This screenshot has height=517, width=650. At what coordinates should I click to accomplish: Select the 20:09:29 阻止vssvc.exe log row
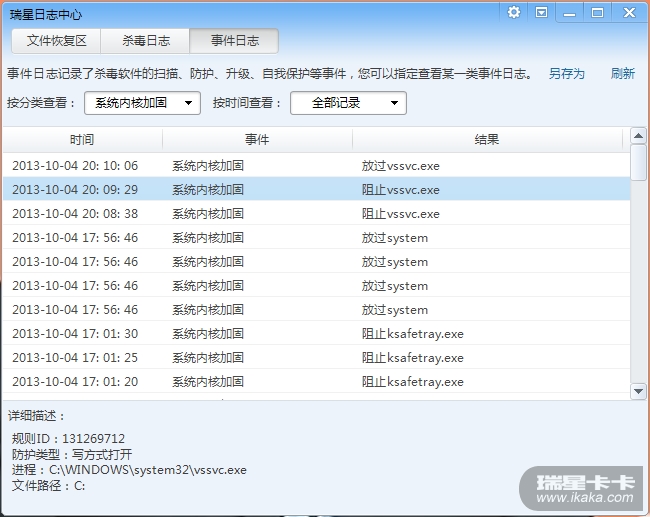tap(317, 189)
